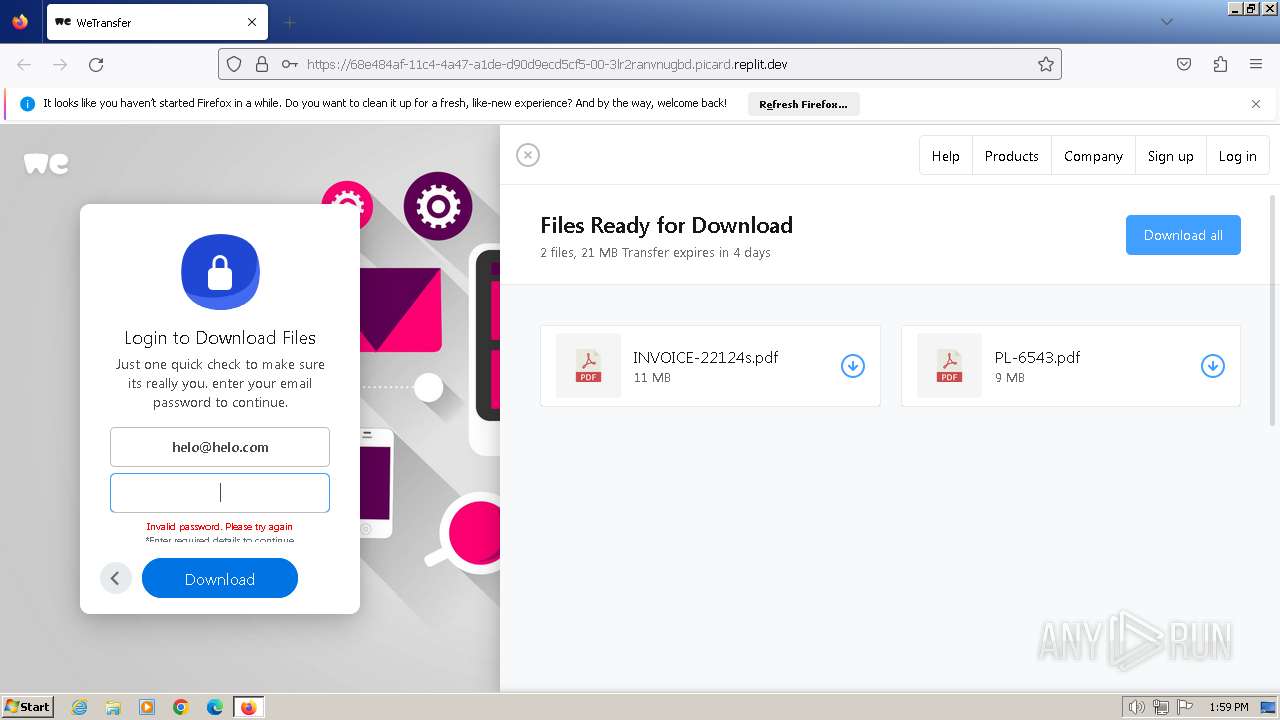Open Firefox extensions menu
Image resolution: width=1280 pixels, height=720 pixels.
1220,64
